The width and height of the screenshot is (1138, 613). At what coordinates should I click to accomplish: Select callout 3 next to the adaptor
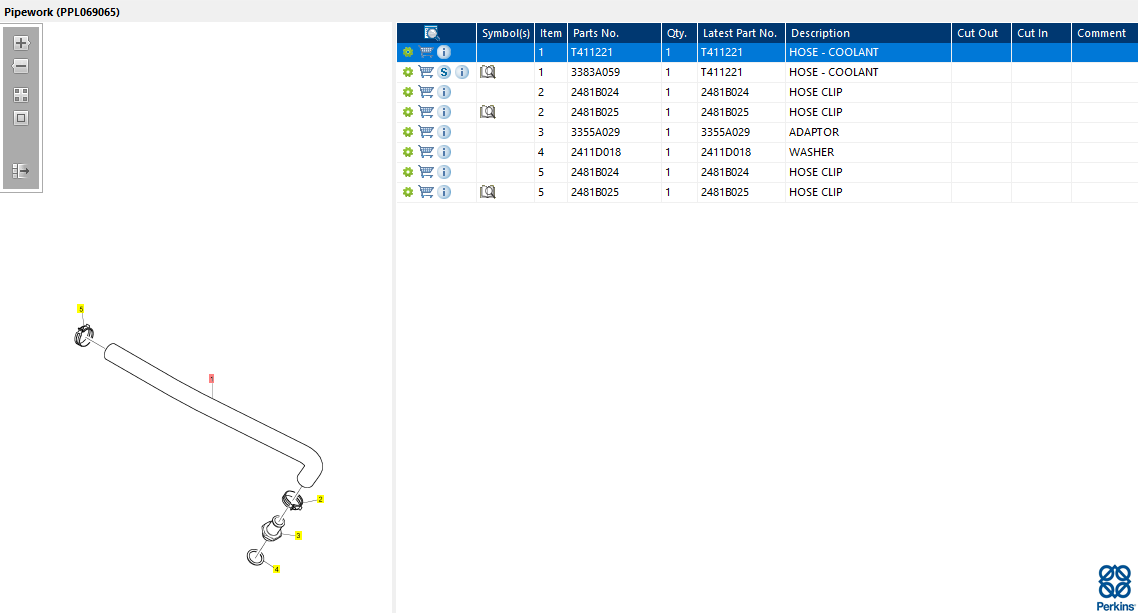(298, 535)
